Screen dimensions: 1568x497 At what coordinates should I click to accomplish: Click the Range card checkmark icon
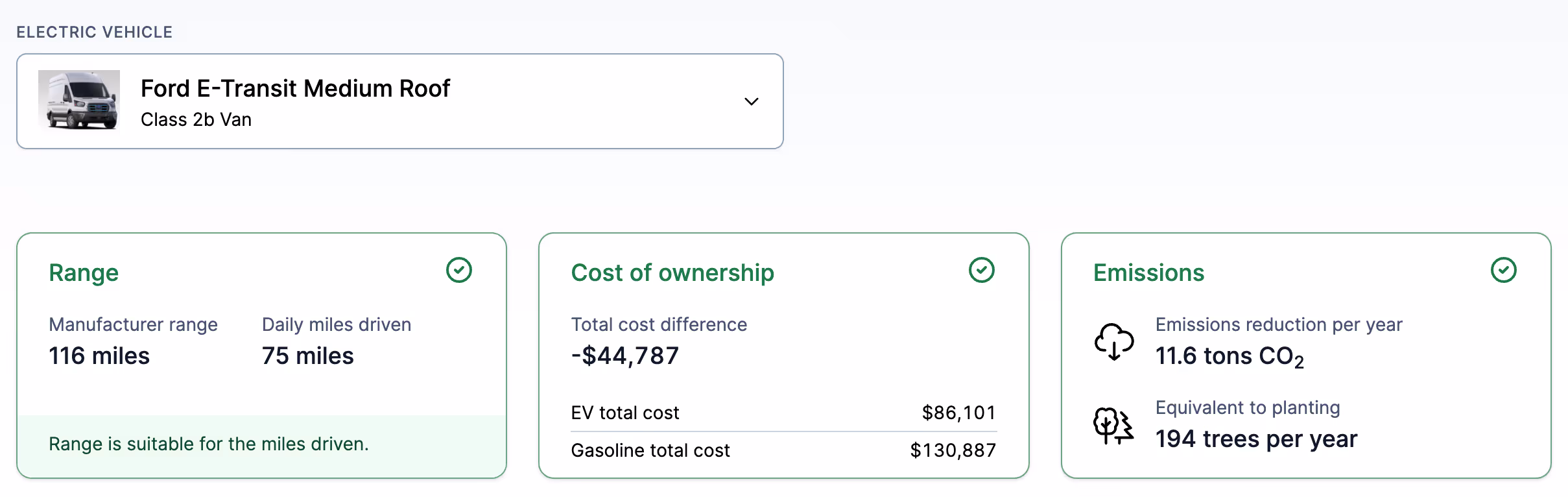[459, 270]
